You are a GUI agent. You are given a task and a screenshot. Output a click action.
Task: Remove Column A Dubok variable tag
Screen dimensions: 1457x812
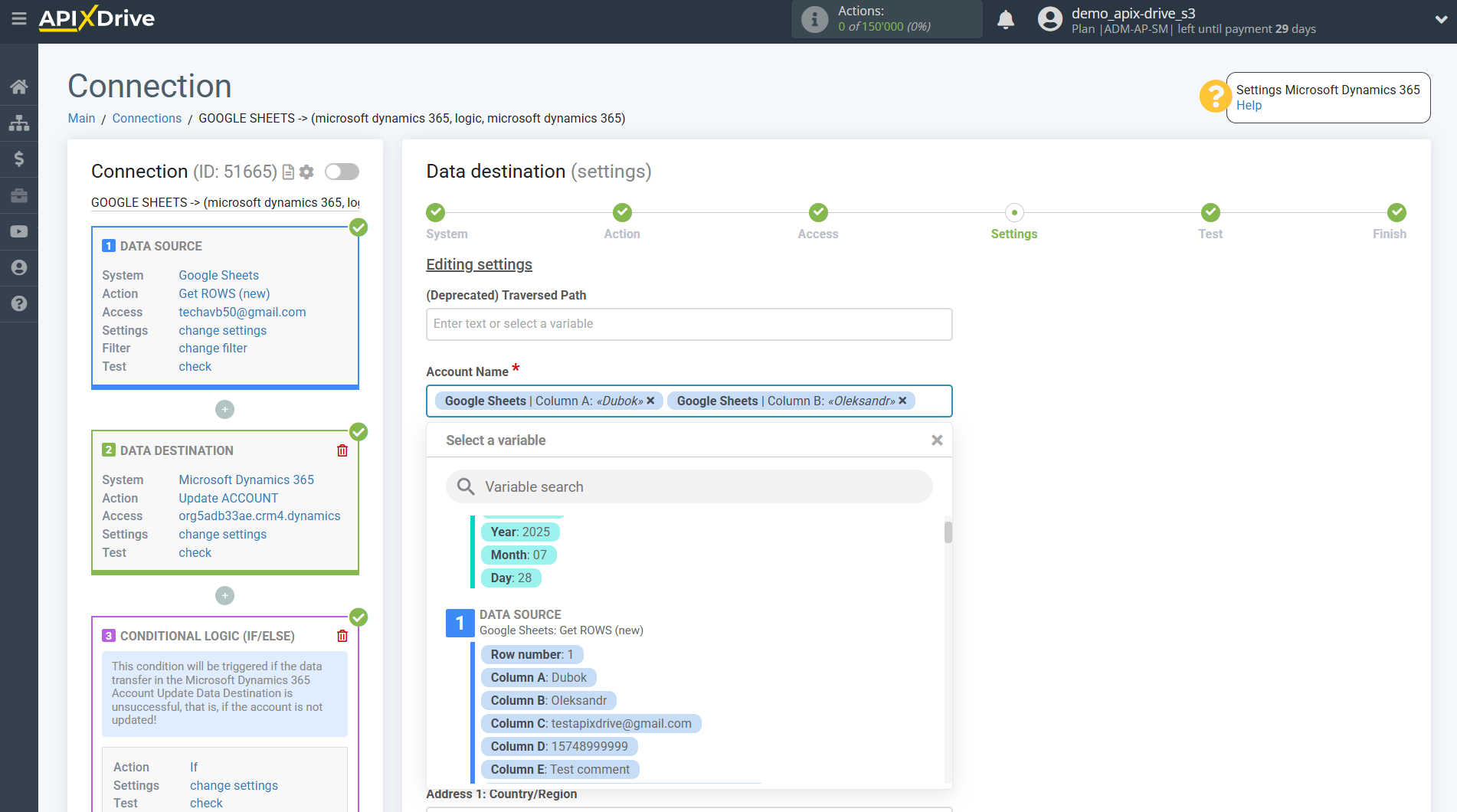click(650, 401)
